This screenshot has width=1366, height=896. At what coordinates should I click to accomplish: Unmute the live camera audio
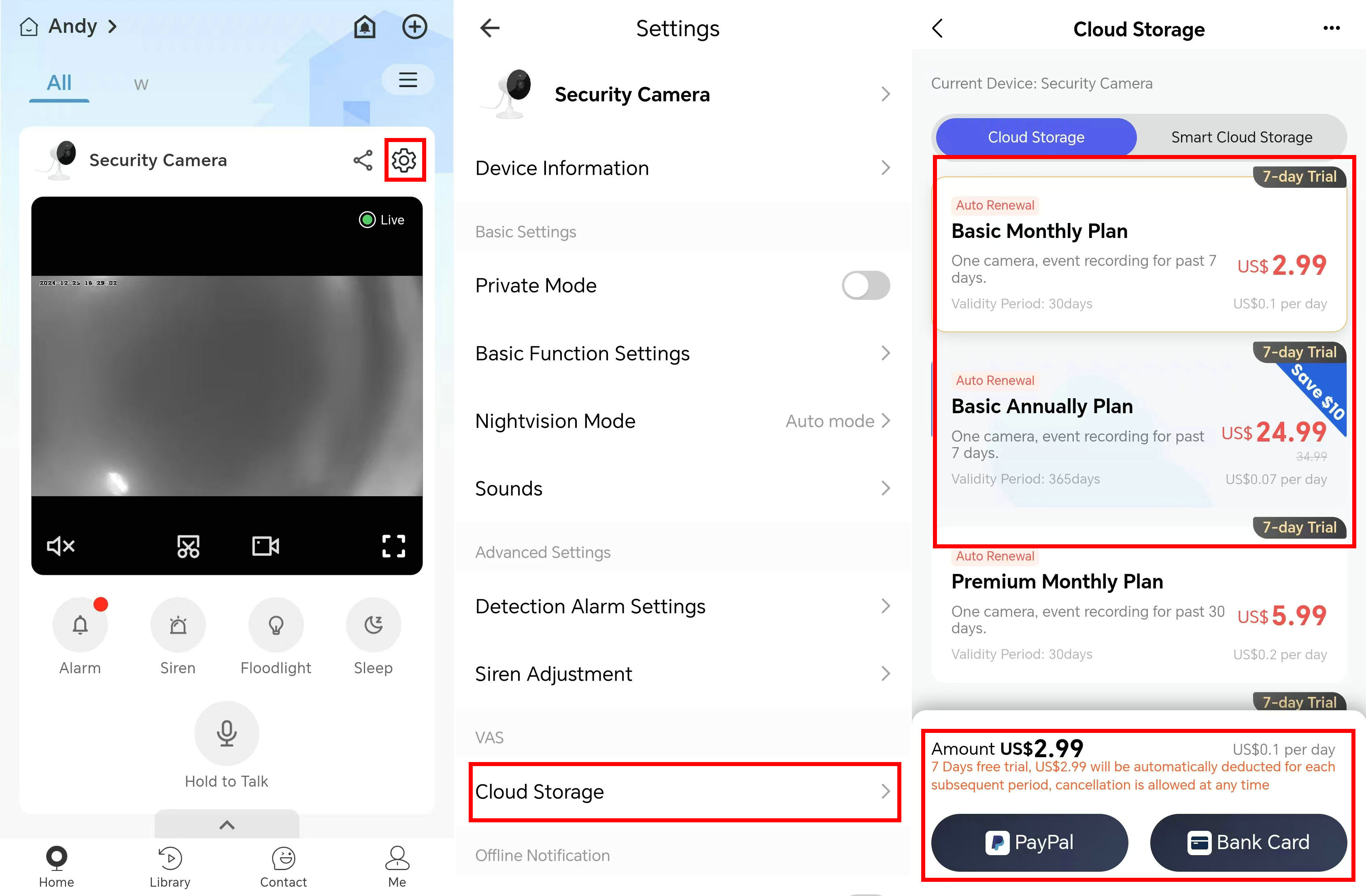(x=60, y=545)
